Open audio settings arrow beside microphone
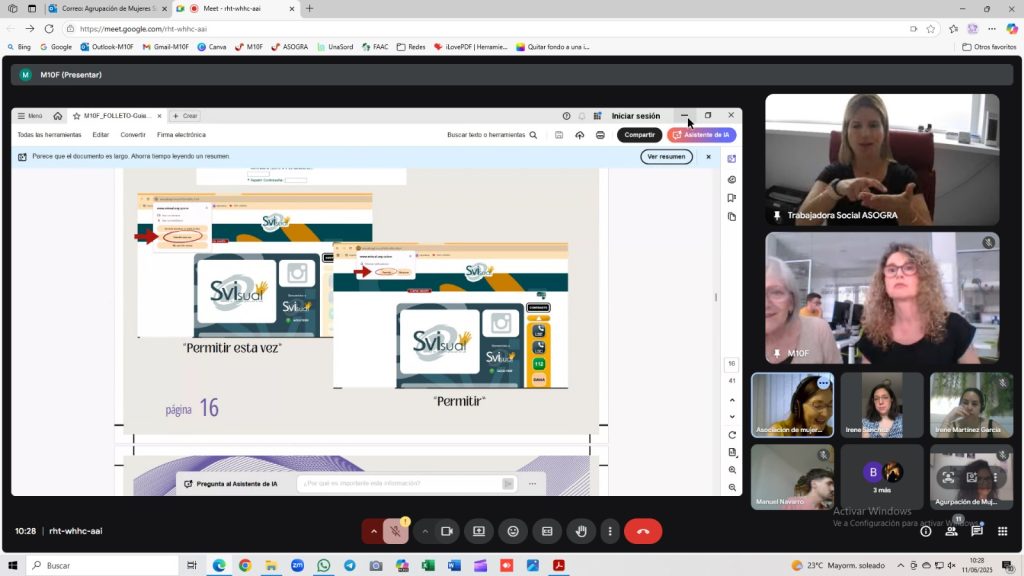Viewport: 1024px width, 576px height. pyautogui.click(x=374, y=532)
